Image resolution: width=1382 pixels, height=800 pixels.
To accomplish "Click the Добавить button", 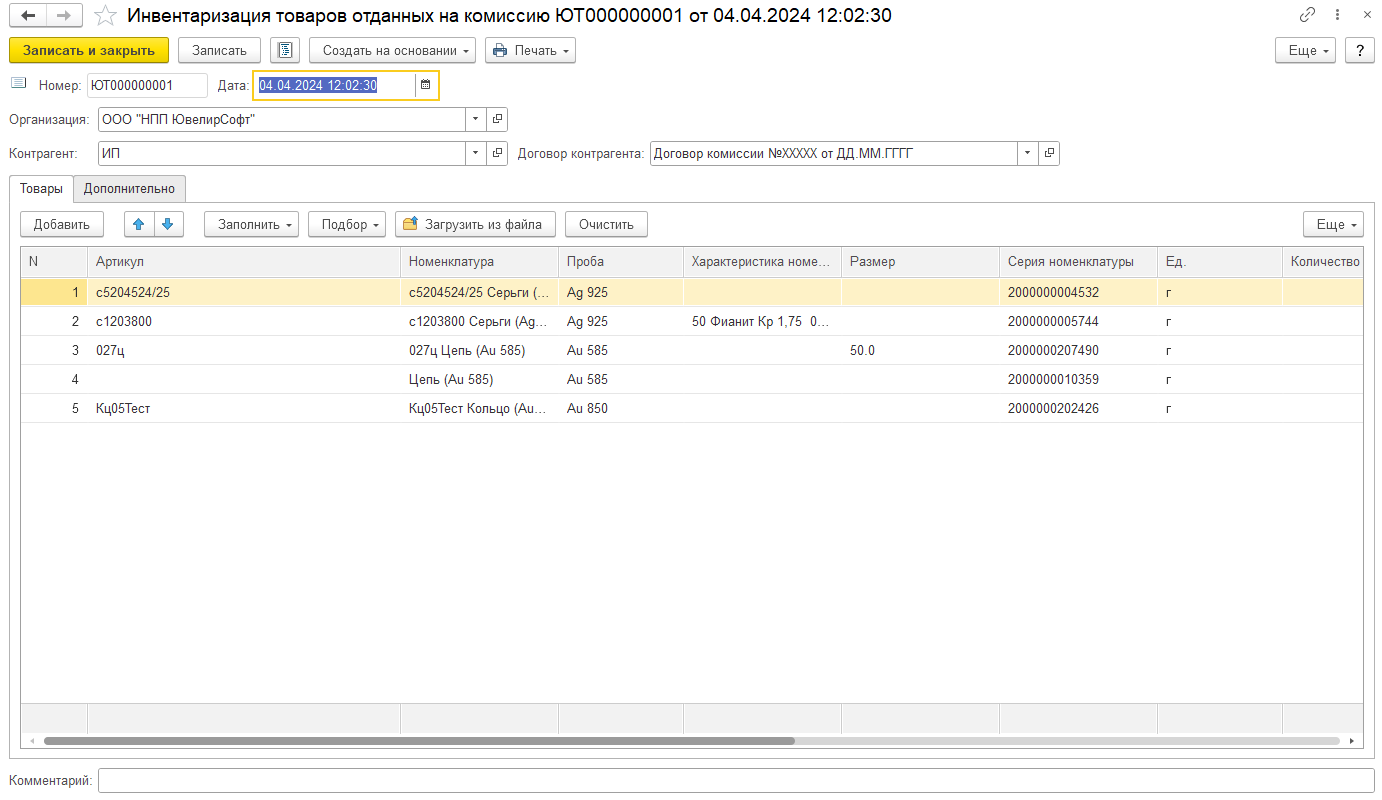I will pos(62,224).
